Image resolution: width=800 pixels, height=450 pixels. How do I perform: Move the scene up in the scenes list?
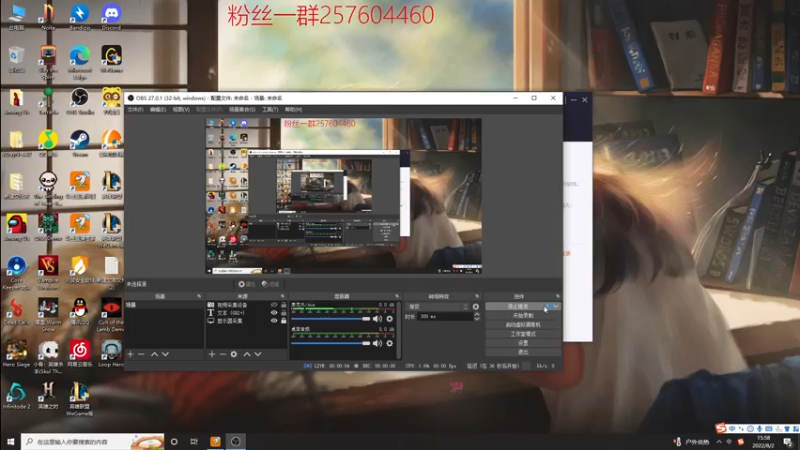pos(154,354)
